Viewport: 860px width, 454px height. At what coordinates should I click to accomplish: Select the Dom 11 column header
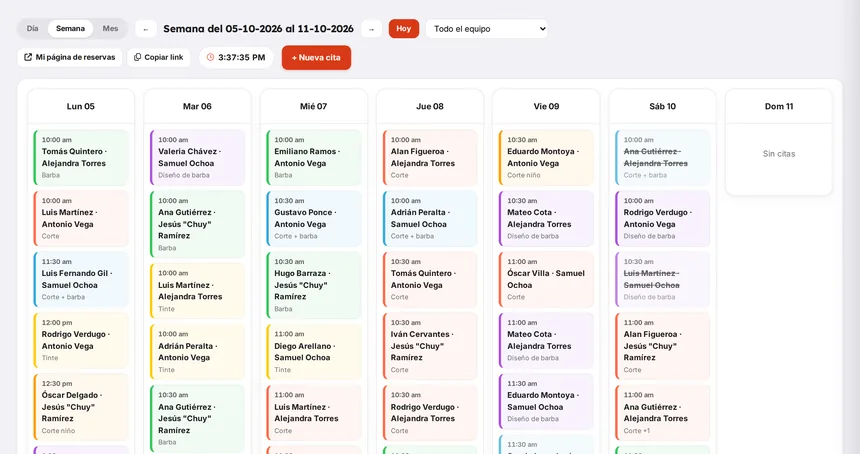pos(779,106)
